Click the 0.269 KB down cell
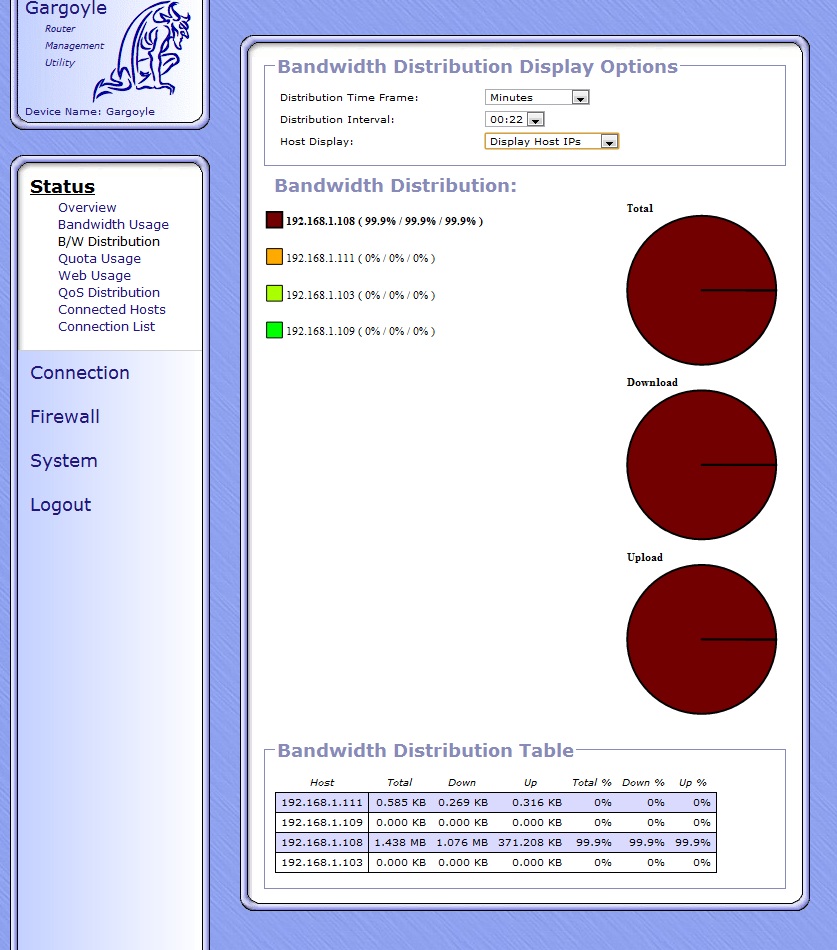837x950 pixels. [463, 803]
